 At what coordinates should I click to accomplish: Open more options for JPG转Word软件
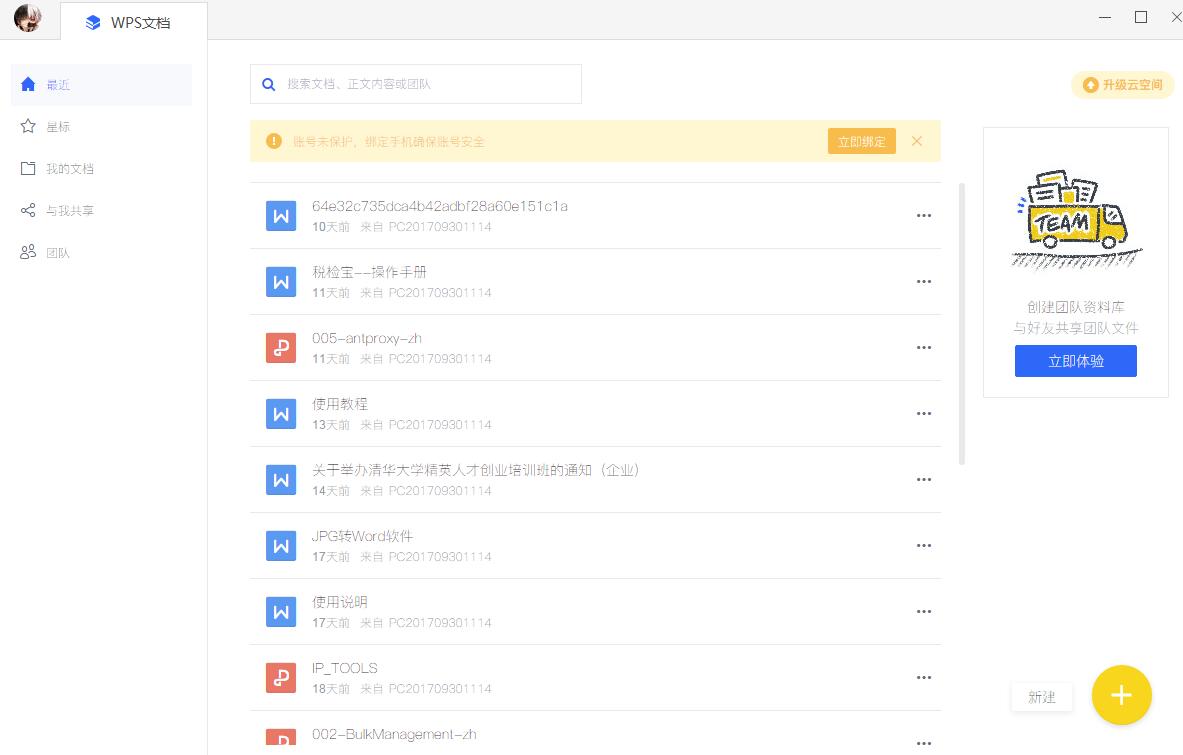(x=923, y=546)
